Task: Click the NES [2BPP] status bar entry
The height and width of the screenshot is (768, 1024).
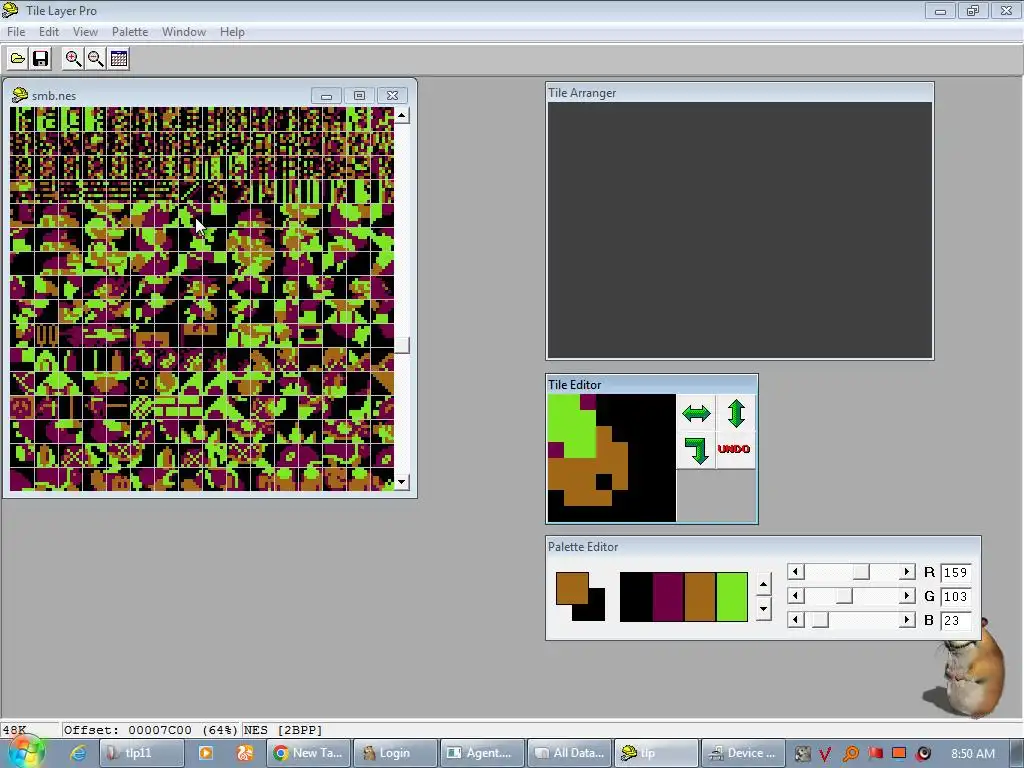Action: (283, 730)
